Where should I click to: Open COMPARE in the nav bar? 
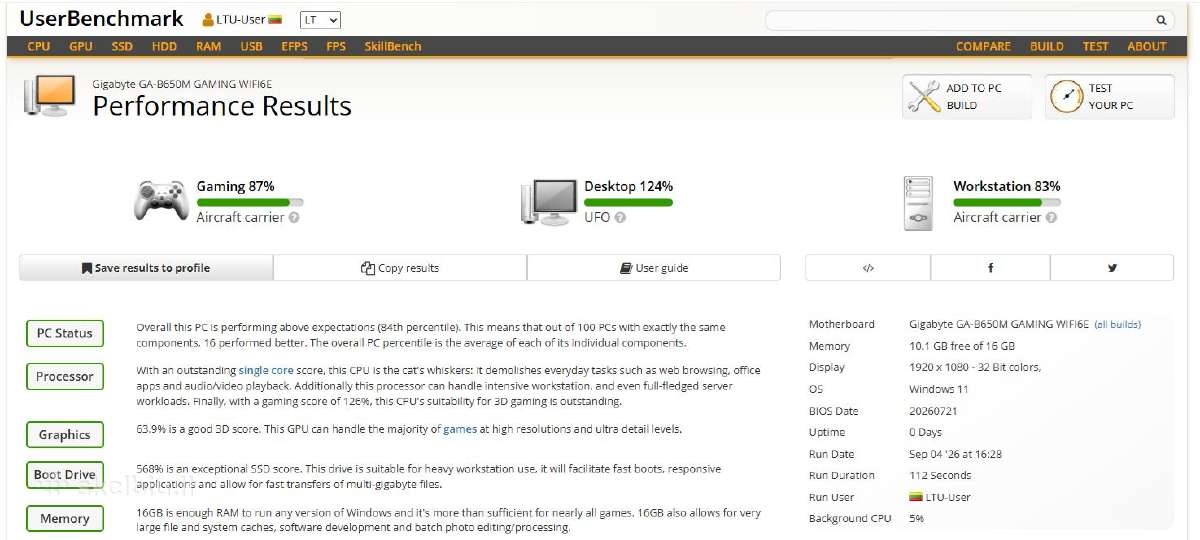[983, 46]
